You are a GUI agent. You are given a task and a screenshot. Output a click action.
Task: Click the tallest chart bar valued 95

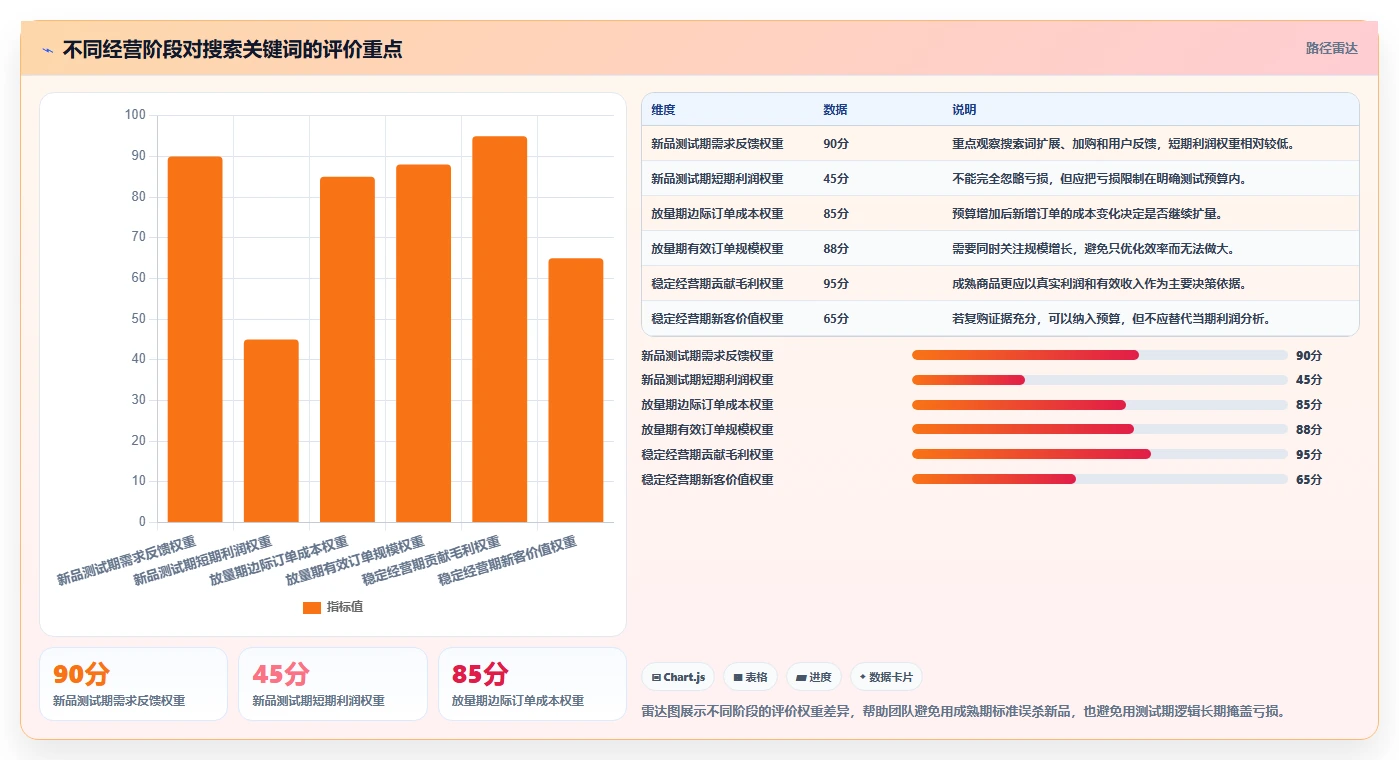coord(499,329)
